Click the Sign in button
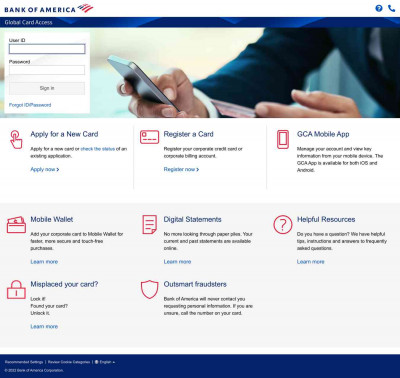 [47, 88]
